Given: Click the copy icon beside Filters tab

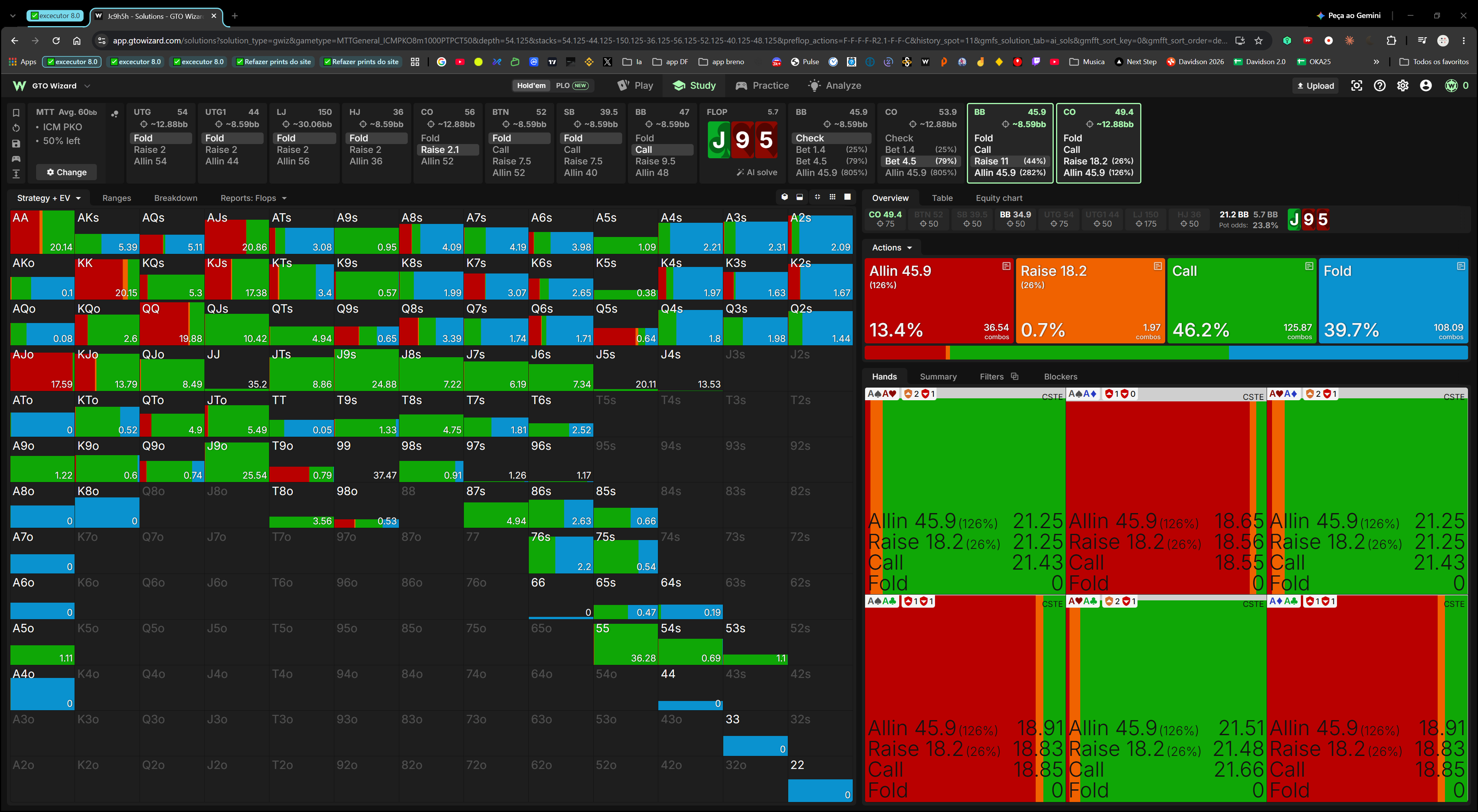Looking at the screenshot, I should (x=1015, y=376).
